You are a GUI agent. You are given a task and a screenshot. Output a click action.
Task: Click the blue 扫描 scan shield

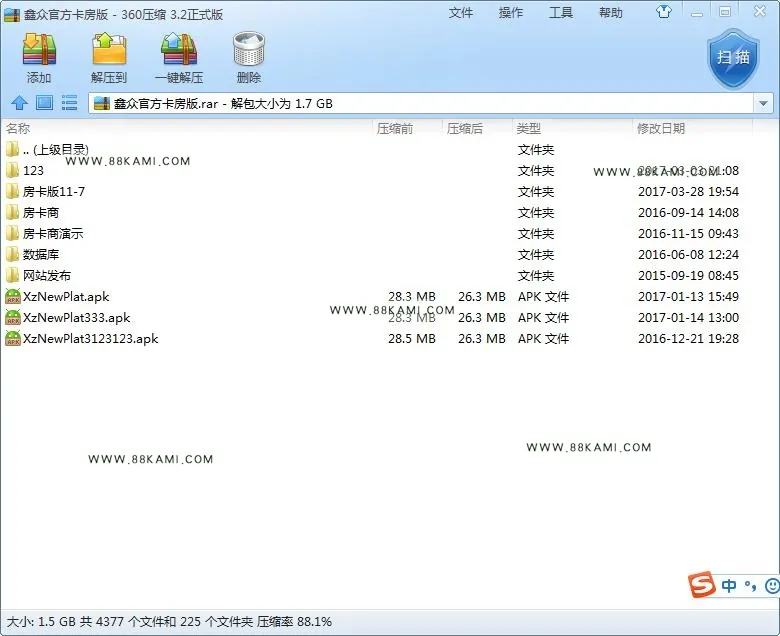[733, 58]
